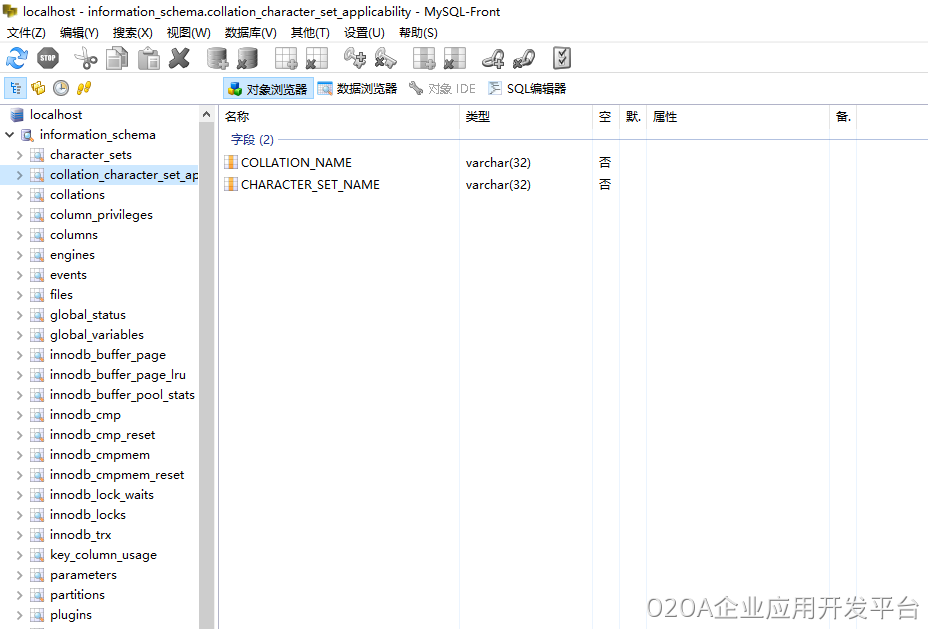Click the scissors Cut icon
Screen dimensions: 928x629
(86, 59)
